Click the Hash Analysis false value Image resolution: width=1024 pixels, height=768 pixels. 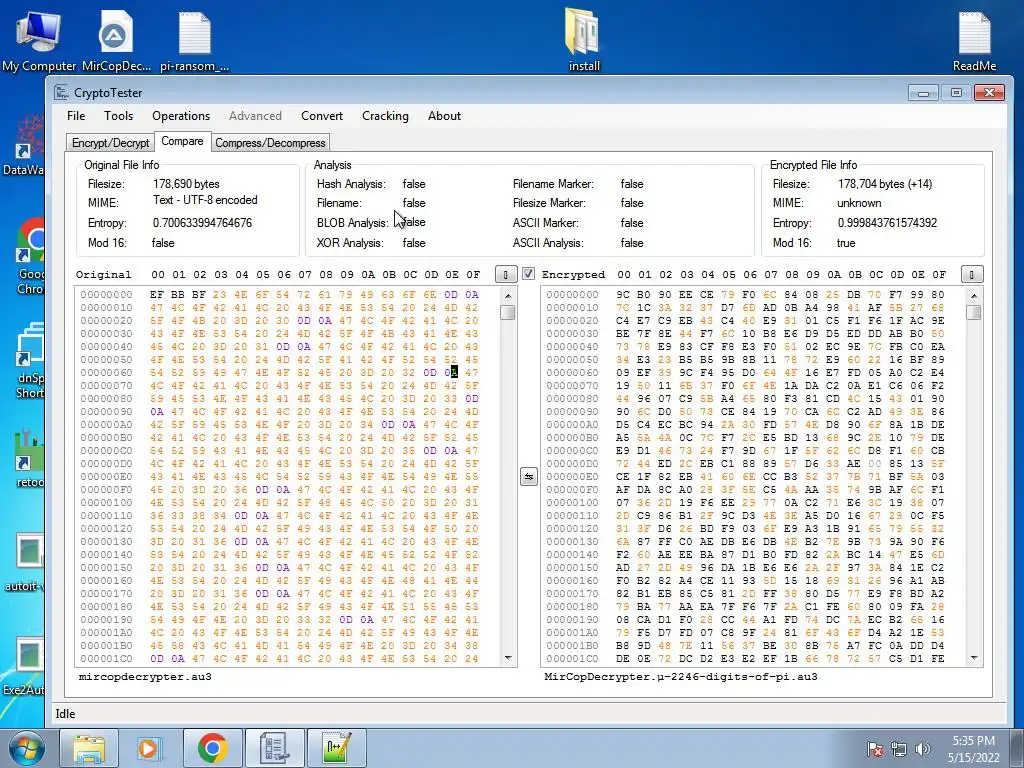click(x=414, y=184)
